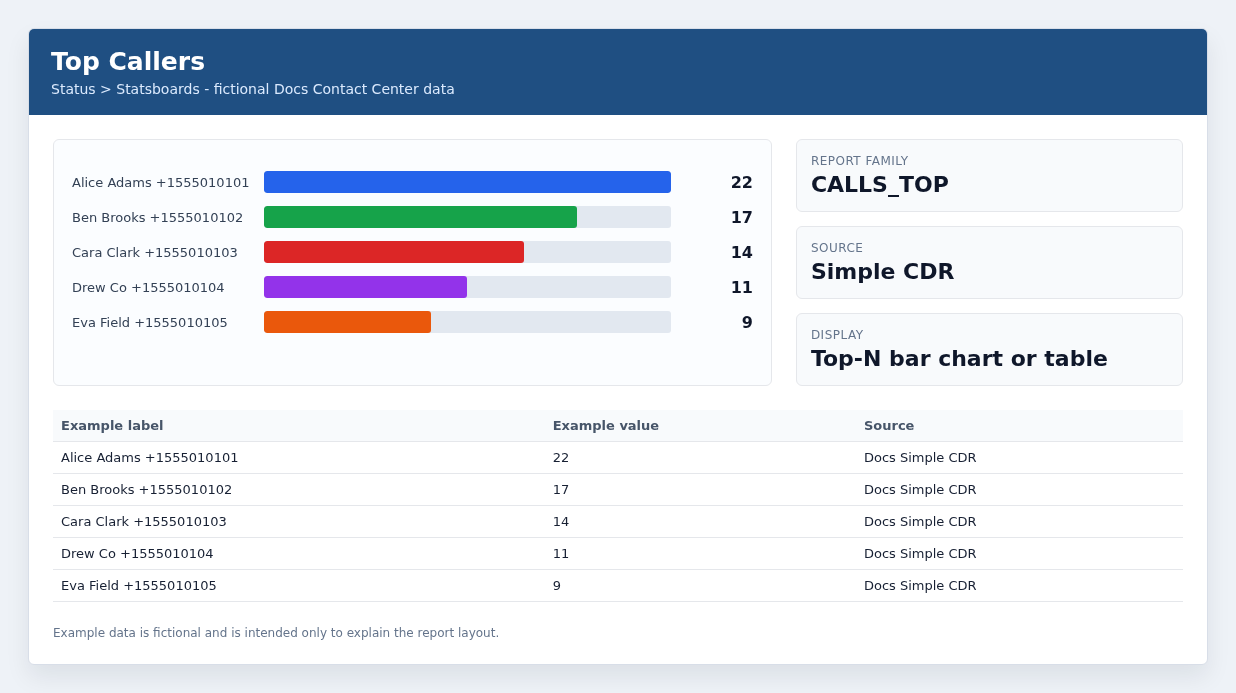Click bold value 14 beside the chart

pyautogui.click(x=741, y=252)
